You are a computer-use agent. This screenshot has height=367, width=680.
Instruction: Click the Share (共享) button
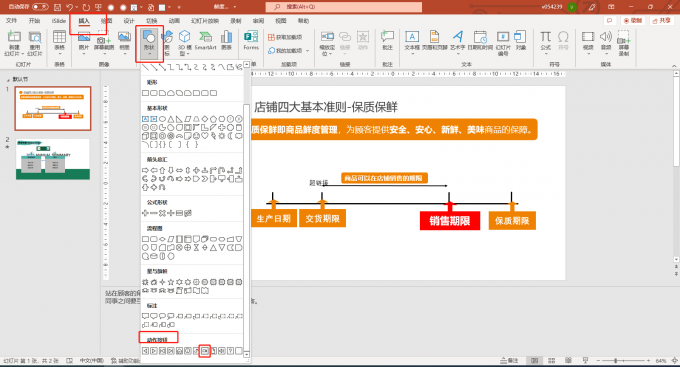coord(661,21)
